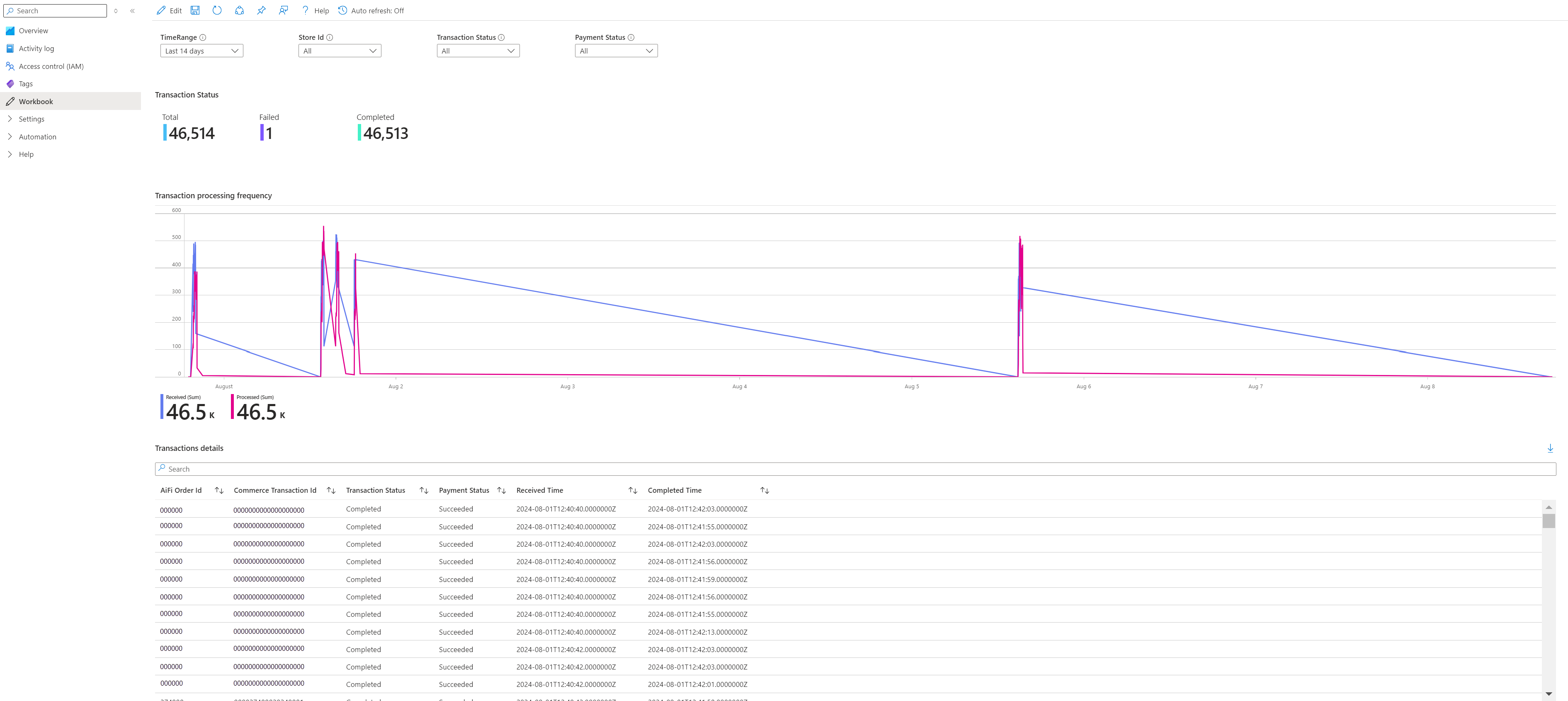This screenshot has width=1568, height=701.
Task: Refresh the workbook with the circular arrow icon
Action: pos(217,10)
